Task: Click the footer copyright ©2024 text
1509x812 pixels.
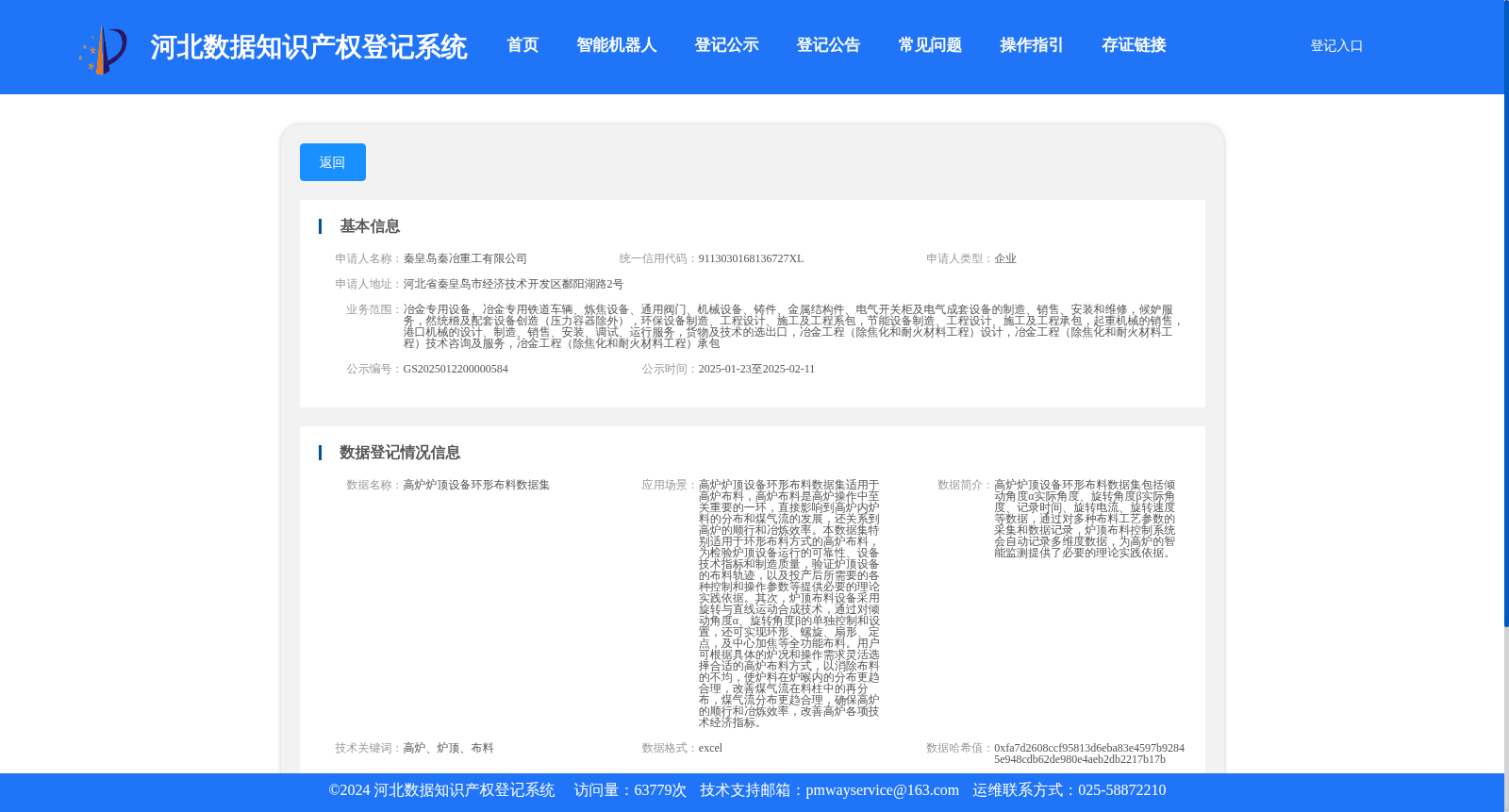Action: (441, 790)
